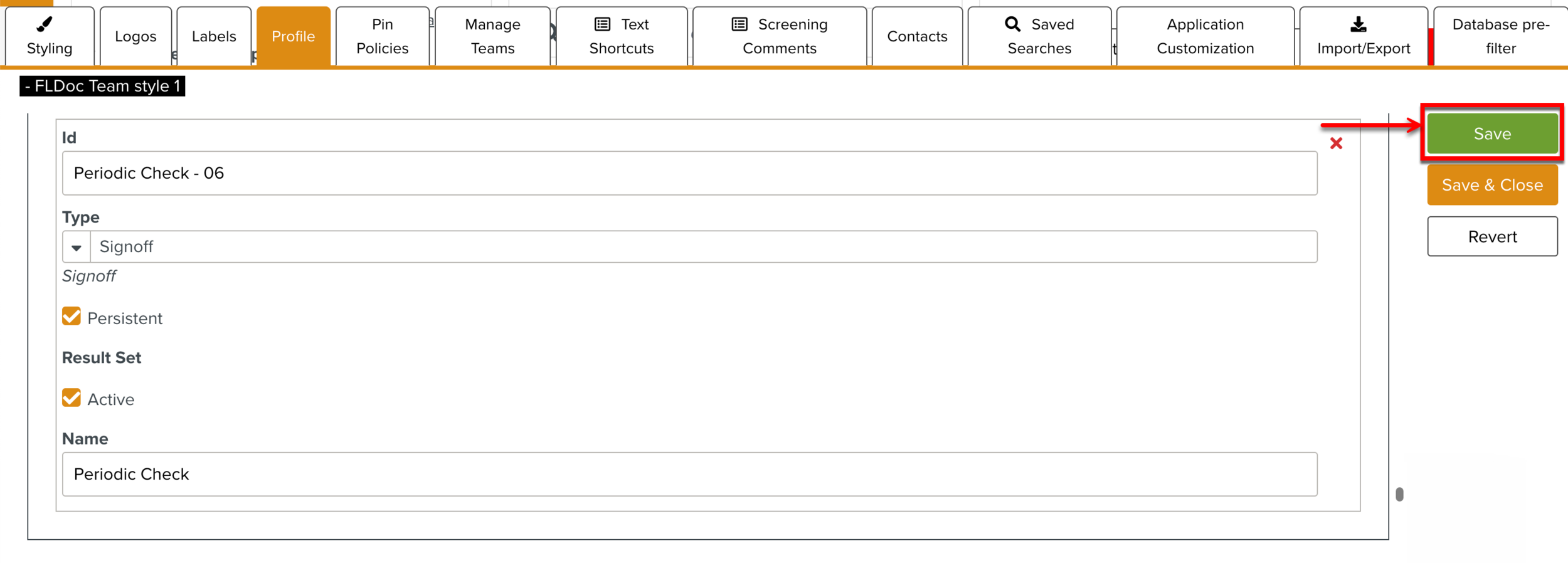Switch to the Labels tab
The height and width of the screenshot is (563, 1568).
(x=214, y=36)
